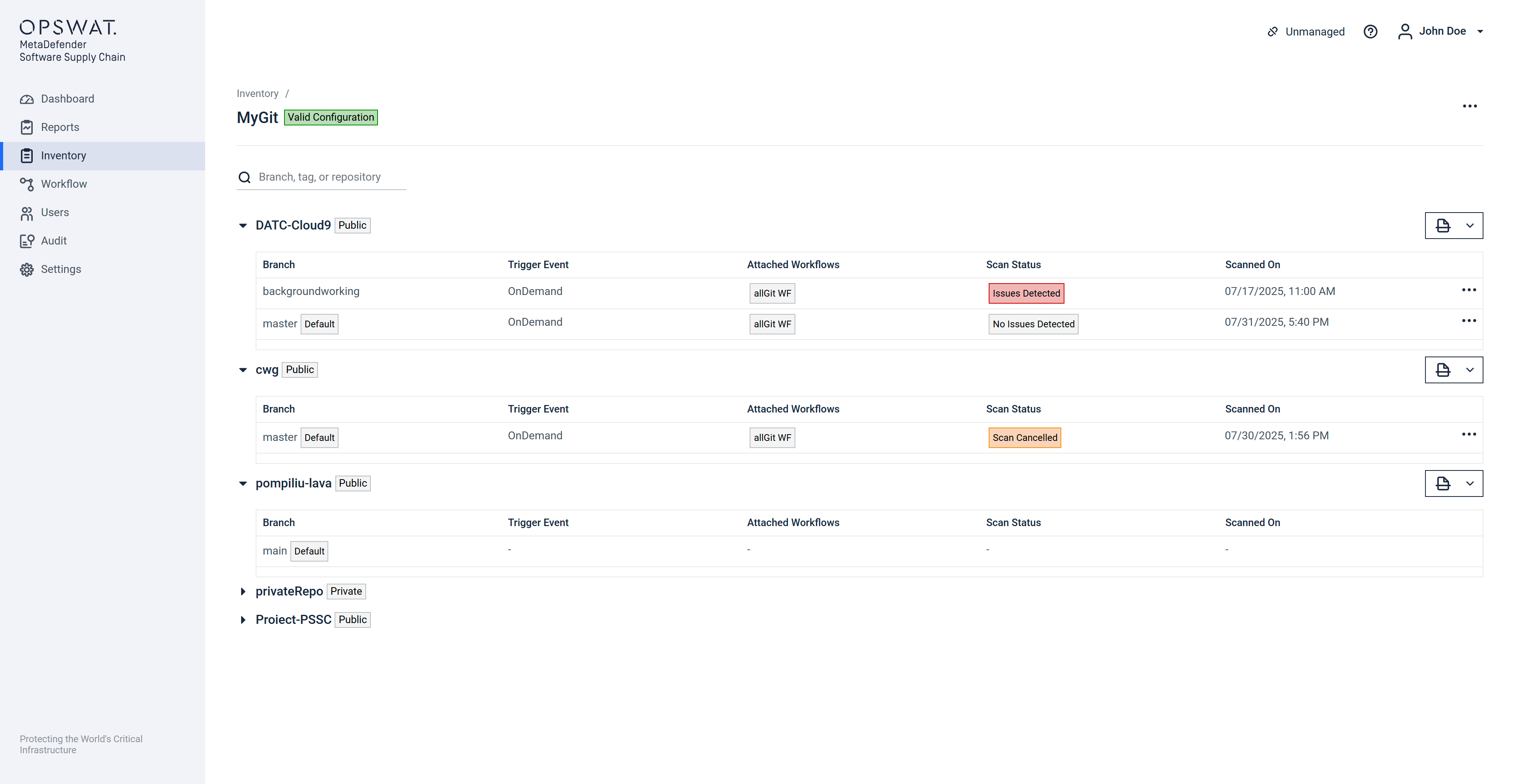Click allGit WF tag on DATC-Cloud9 master row
This screenshot has height=784, width=1515.
772,324
